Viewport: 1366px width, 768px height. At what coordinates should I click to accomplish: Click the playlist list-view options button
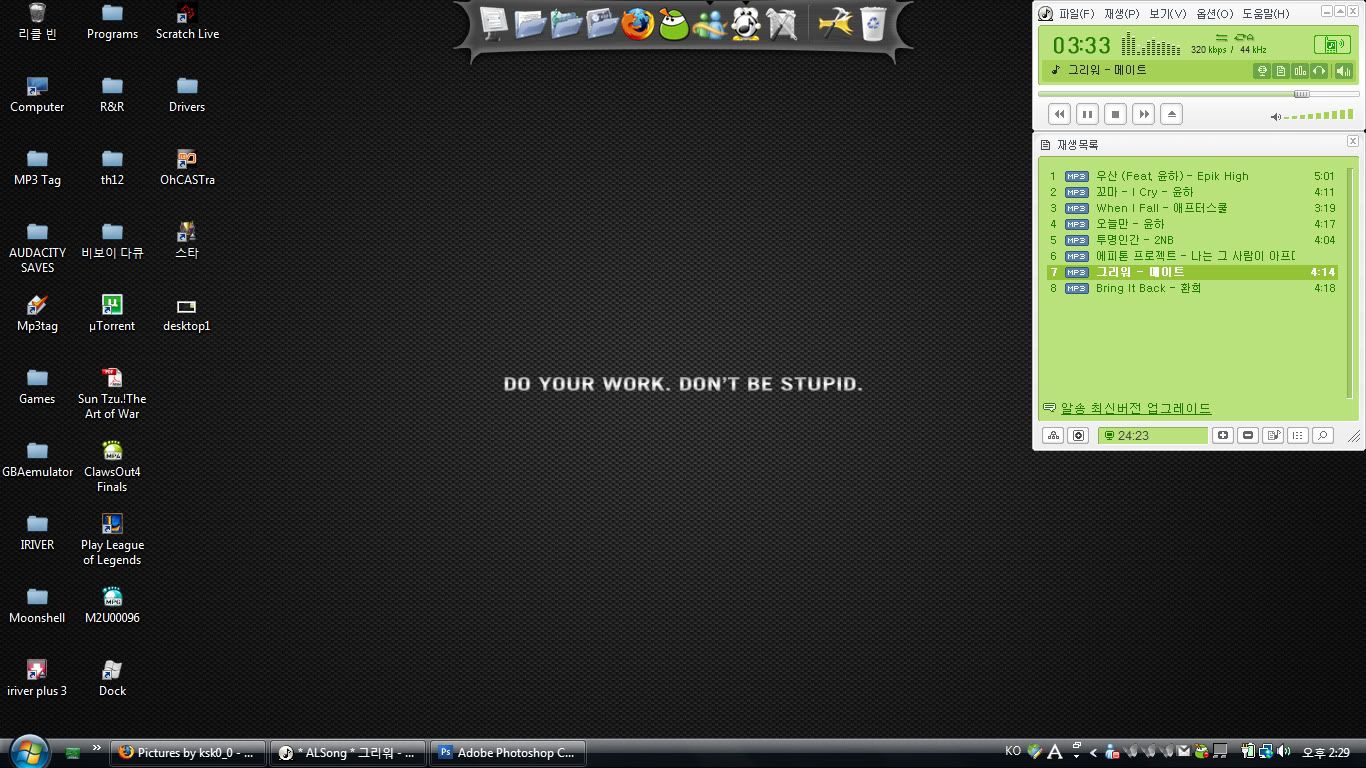tap(1297, 435)
